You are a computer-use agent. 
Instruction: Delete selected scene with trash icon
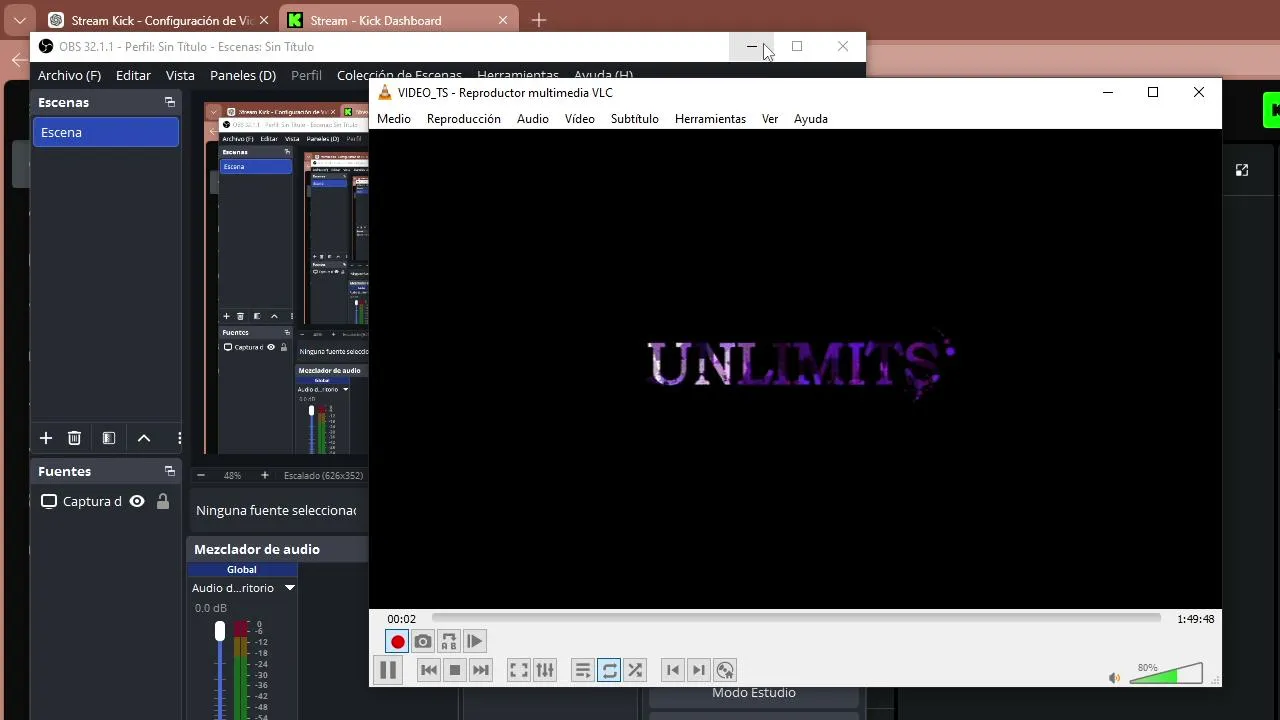tap(74, 438)
